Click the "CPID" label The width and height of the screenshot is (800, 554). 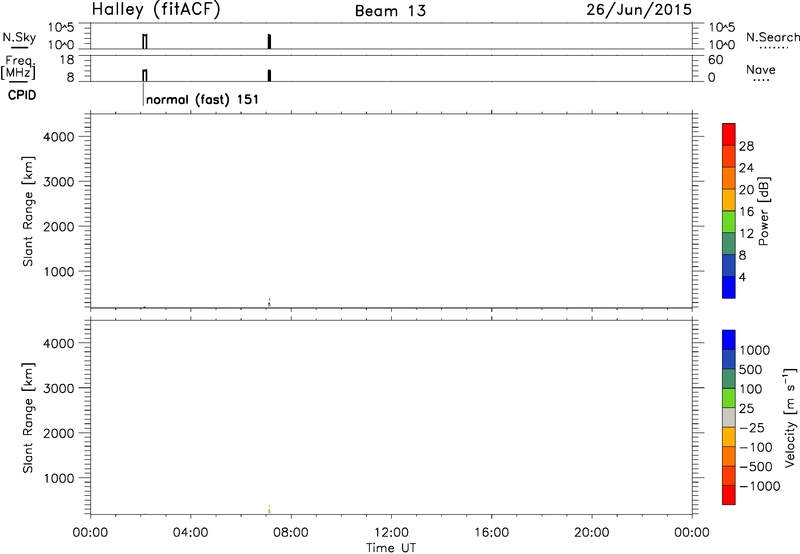pyautogui.click(x=22, y=95)
